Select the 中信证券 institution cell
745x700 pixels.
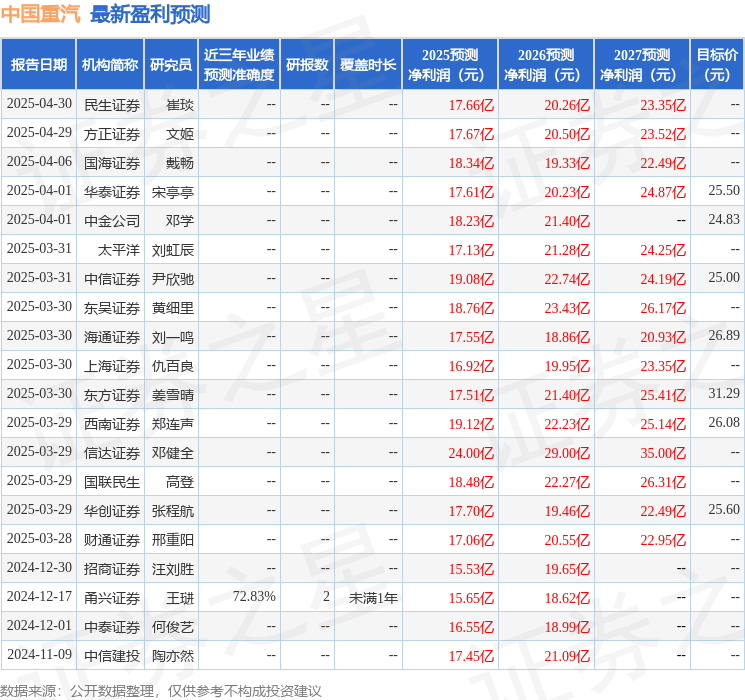(112, 279)
